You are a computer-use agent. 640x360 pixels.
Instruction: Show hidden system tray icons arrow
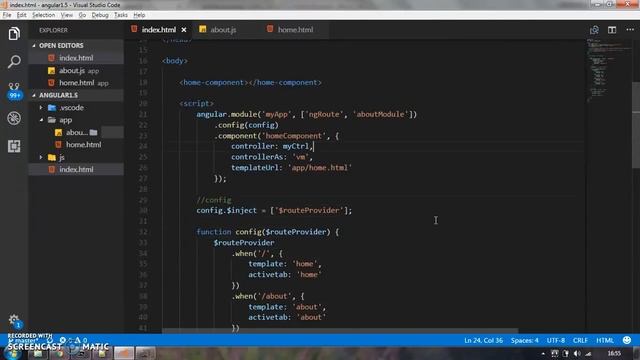pos(543,353)
